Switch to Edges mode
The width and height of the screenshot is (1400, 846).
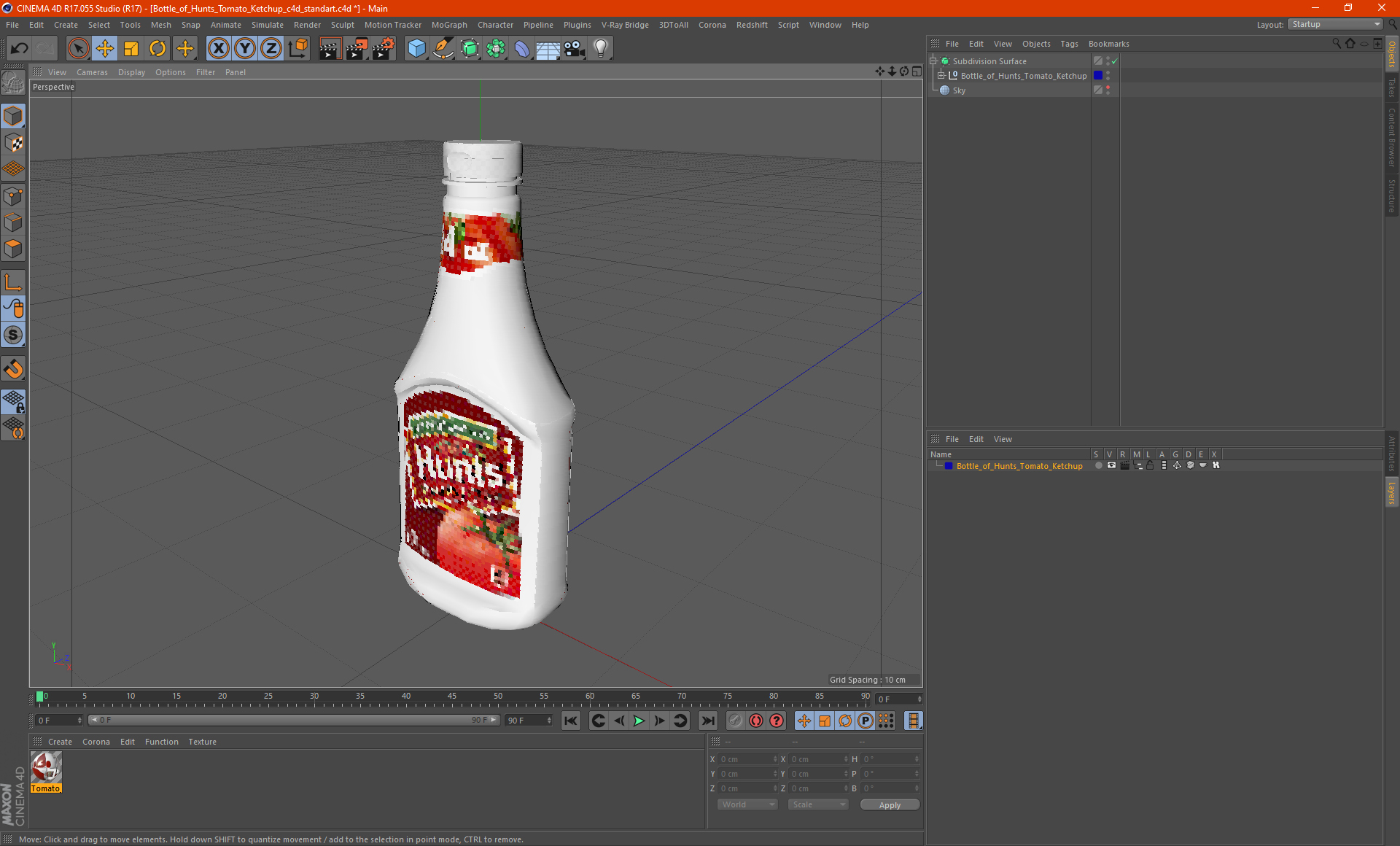click(13, 222)
